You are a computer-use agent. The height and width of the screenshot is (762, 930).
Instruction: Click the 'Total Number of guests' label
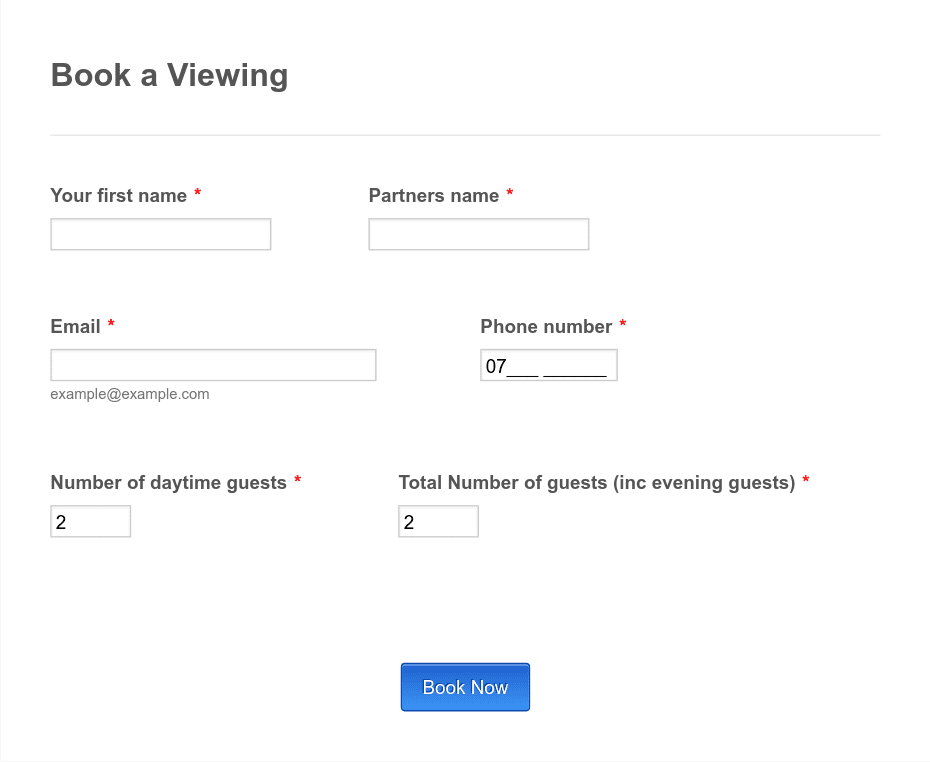(x=597, y=483)
